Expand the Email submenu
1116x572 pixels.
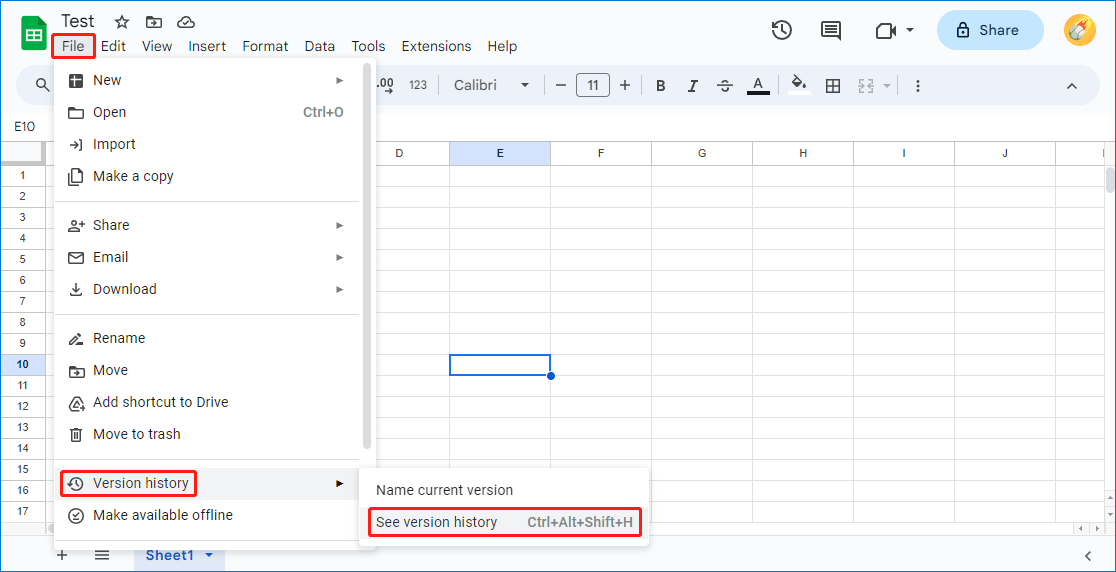(340, 258)
